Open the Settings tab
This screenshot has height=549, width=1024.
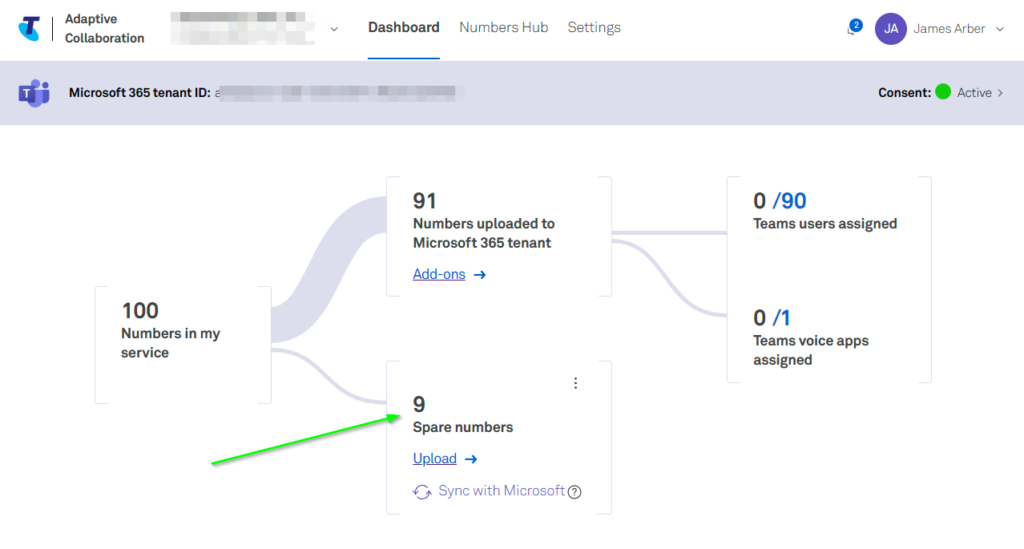(594, 27)
